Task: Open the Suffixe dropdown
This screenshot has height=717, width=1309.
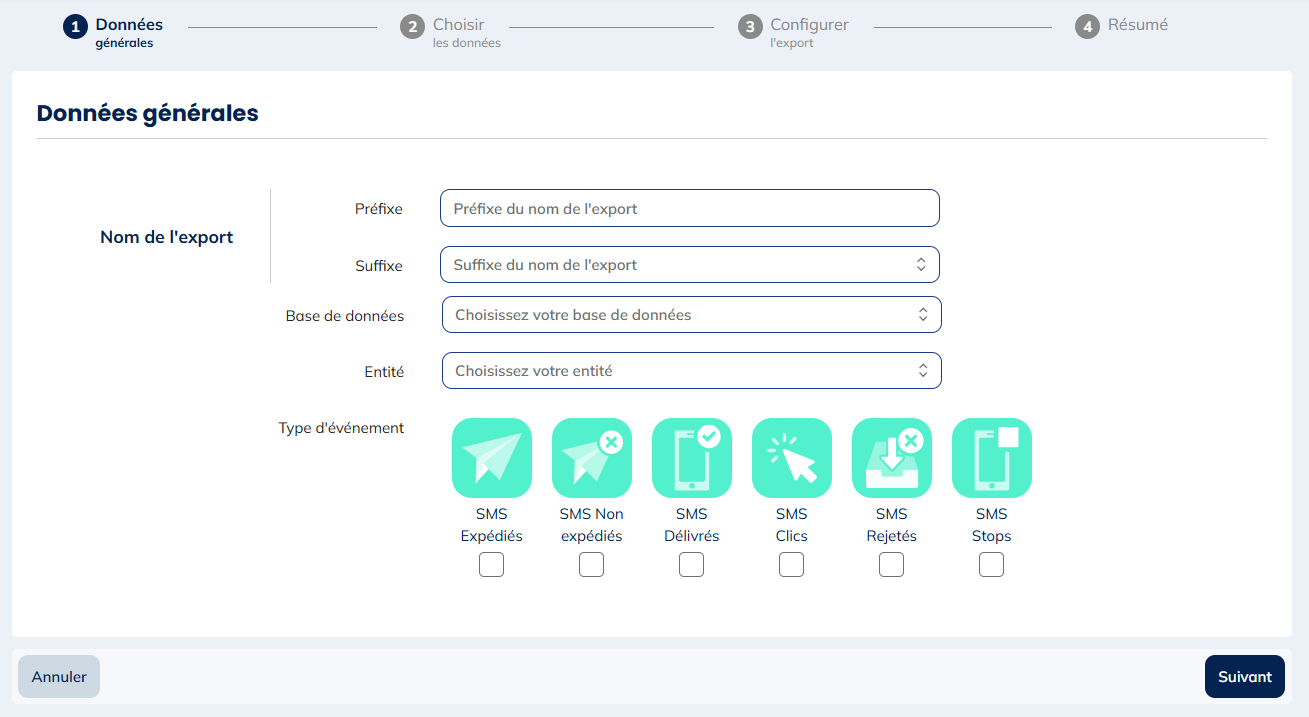Action: pos(689,265)
